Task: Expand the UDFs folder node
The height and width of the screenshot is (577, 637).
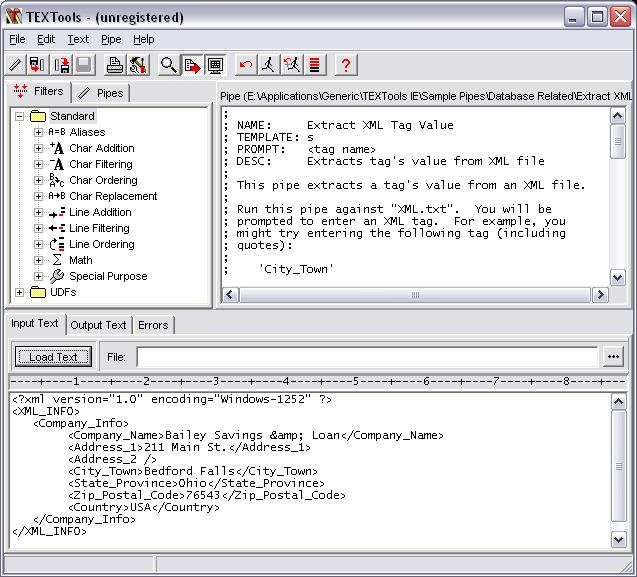Action: click(19, 293)
